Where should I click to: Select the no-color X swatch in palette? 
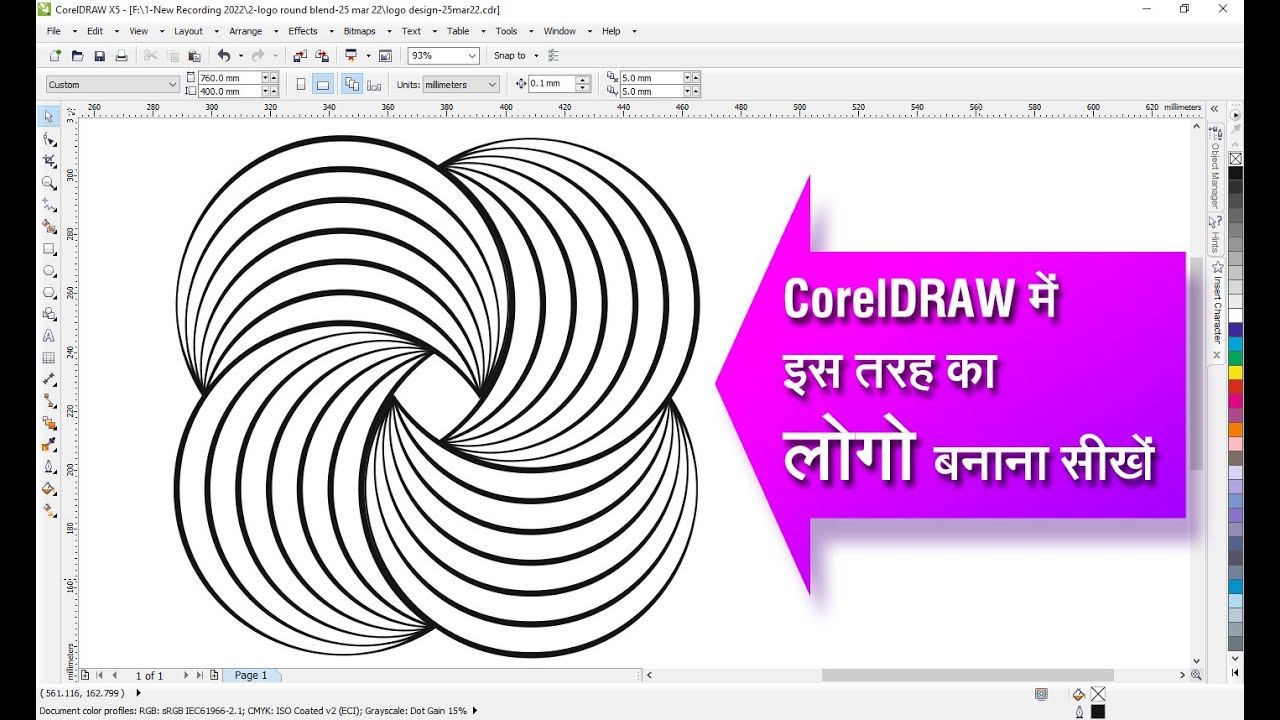[1235, 159]
